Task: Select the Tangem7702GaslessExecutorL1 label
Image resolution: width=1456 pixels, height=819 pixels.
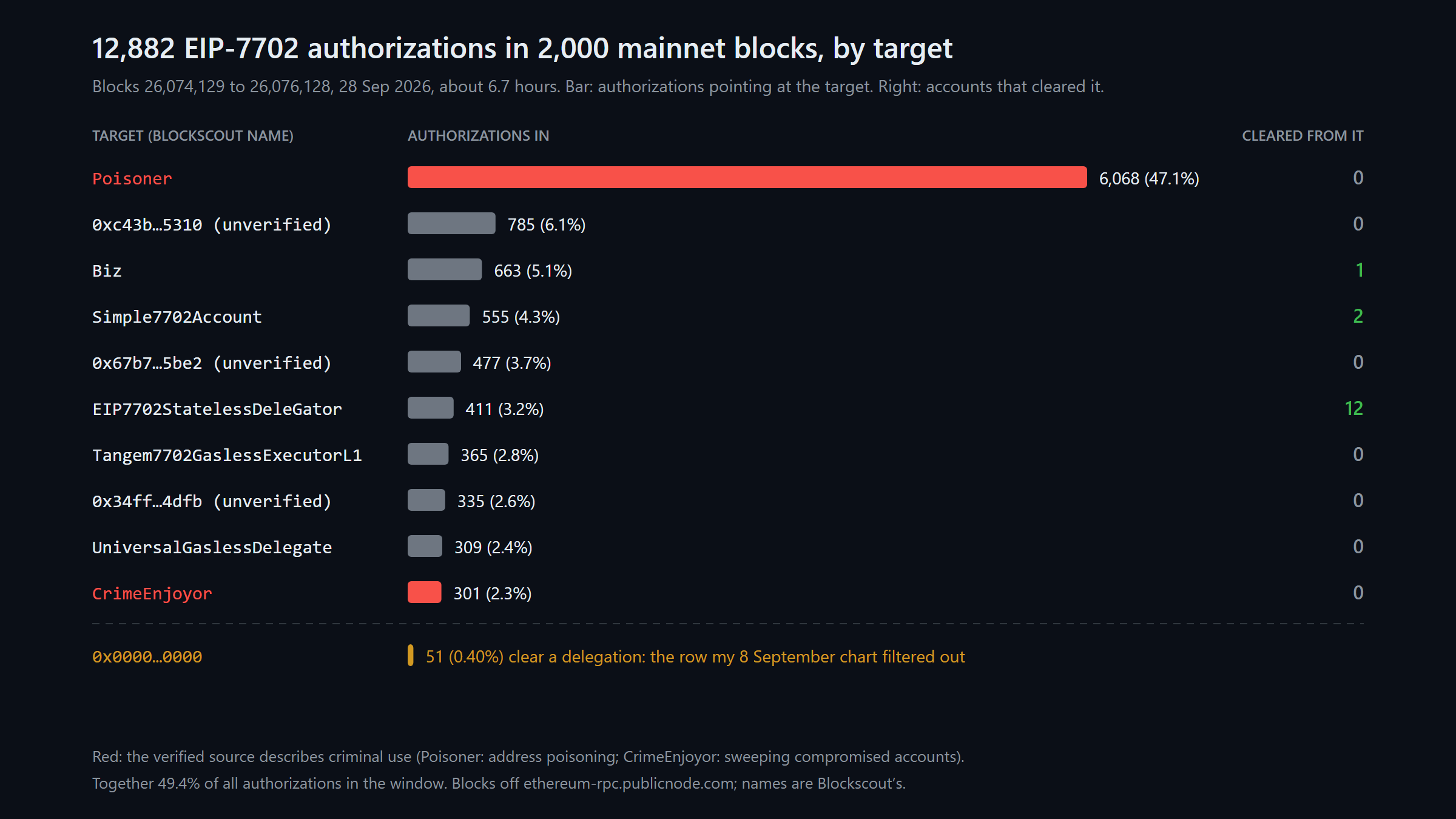Action: coord(227,455)
